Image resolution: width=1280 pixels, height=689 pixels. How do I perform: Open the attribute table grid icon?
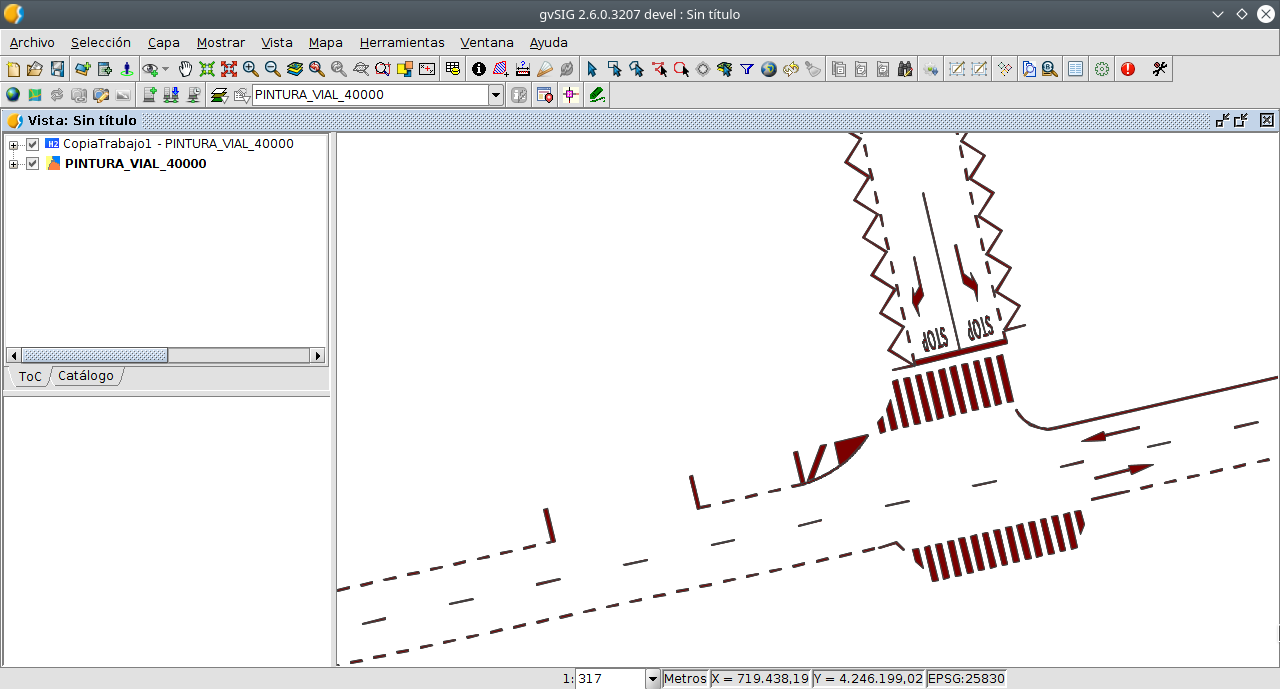pos(453,69)
